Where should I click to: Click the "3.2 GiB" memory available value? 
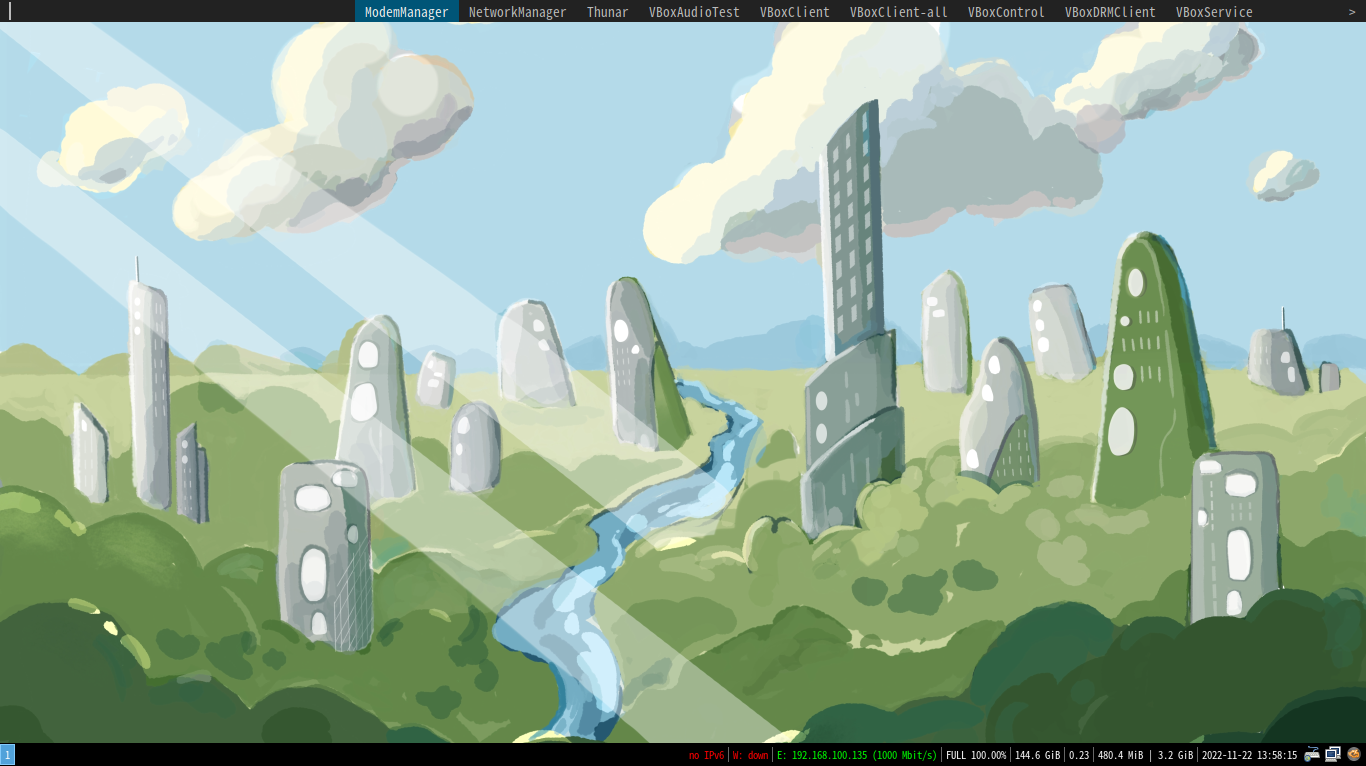pyautogui.click(x=1175, y=756)
